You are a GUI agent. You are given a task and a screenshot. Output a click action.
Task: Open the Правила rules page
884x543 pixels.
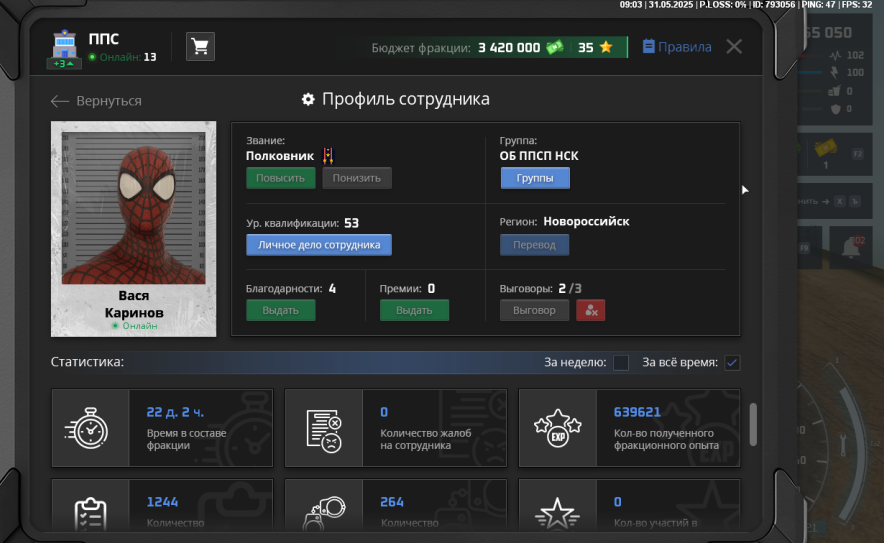point(677,47)
